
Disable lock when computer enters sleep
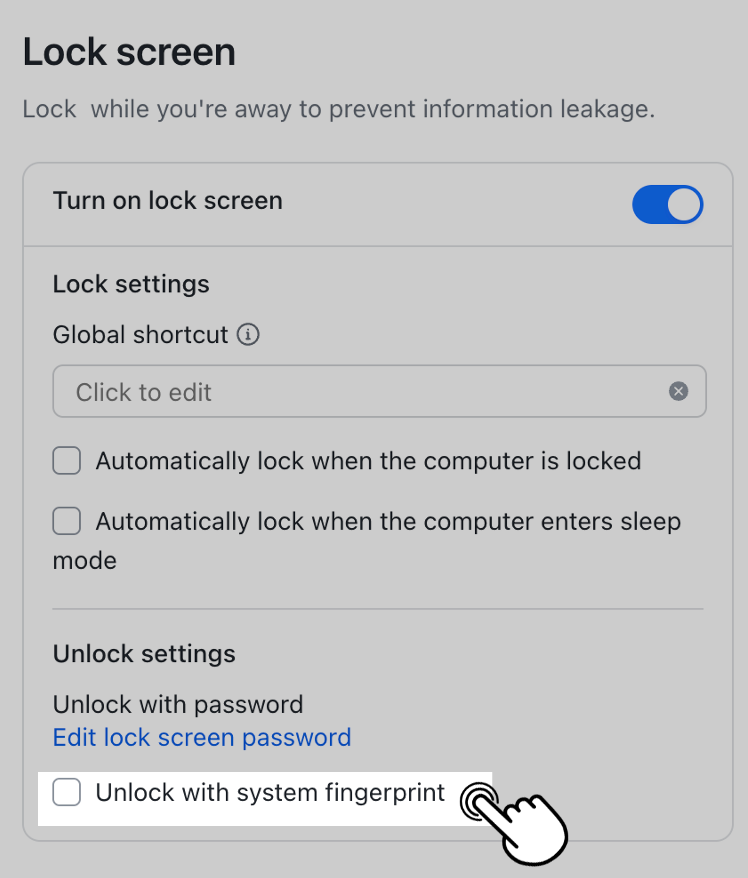point(66,520)
